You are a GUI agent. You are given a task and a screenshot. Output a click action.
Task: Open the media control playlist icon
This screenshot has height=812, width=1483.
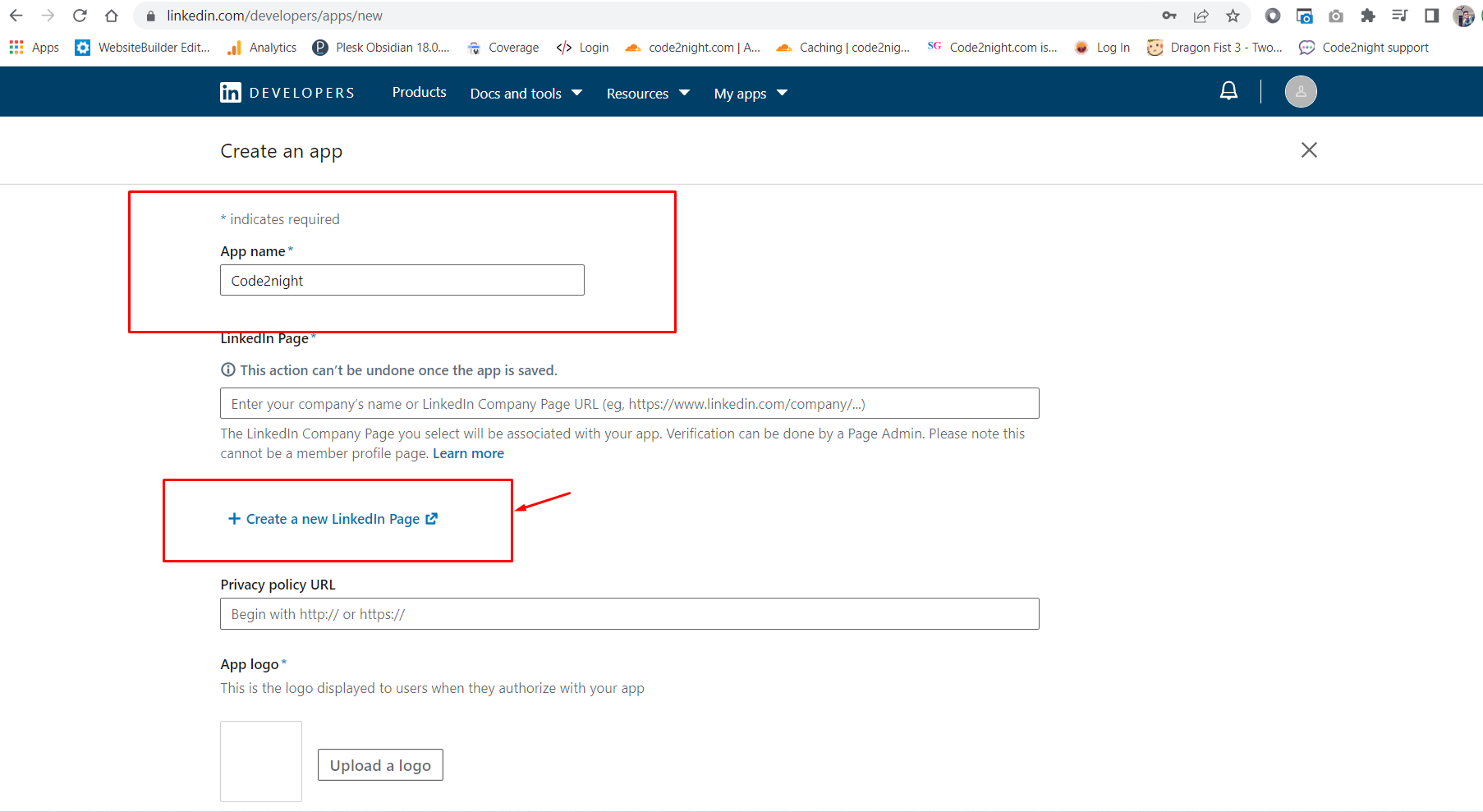click(x=1400, y=16)
